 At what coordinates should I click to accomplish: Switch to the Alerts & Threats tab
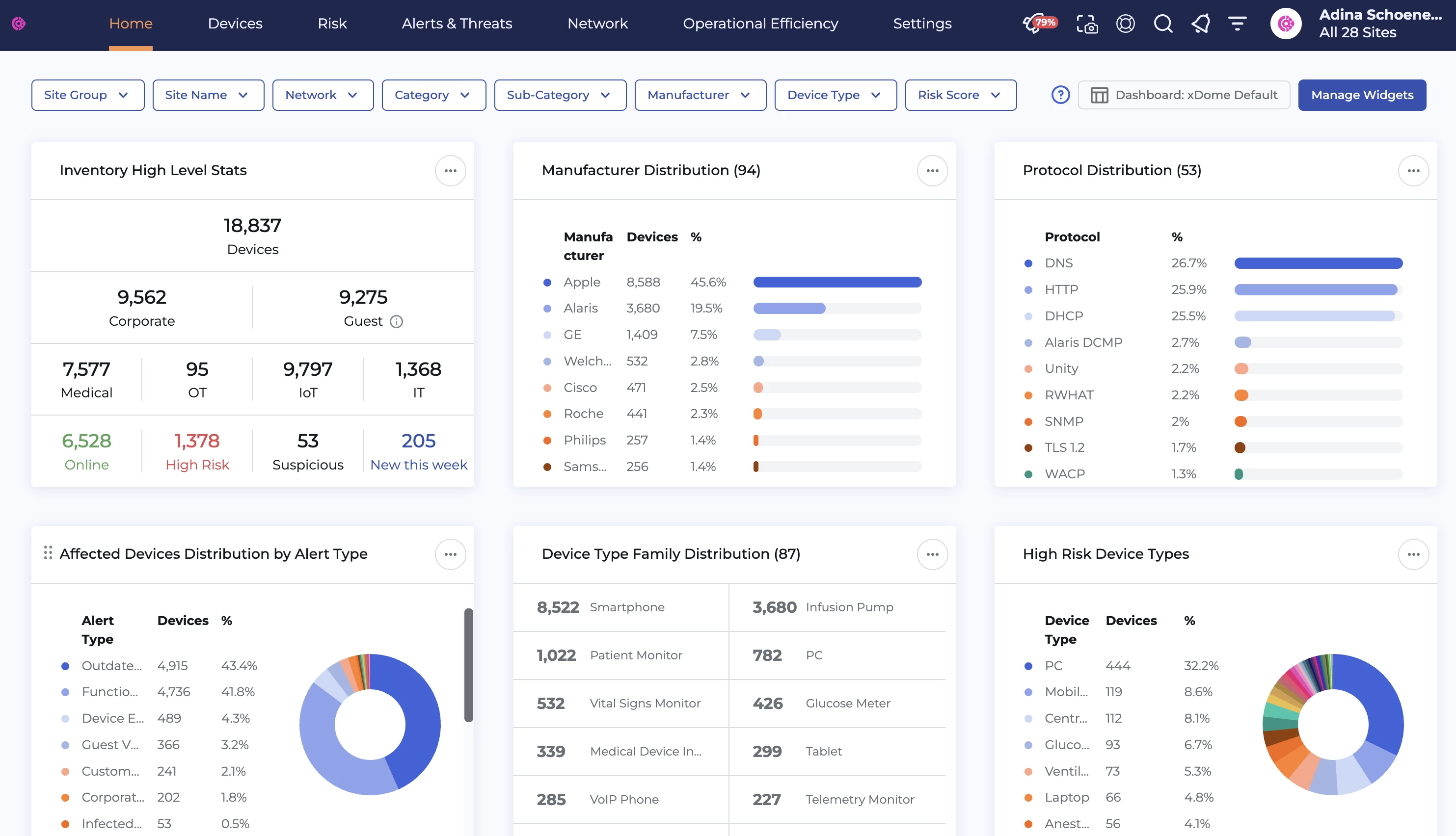[x=457, y=24]
